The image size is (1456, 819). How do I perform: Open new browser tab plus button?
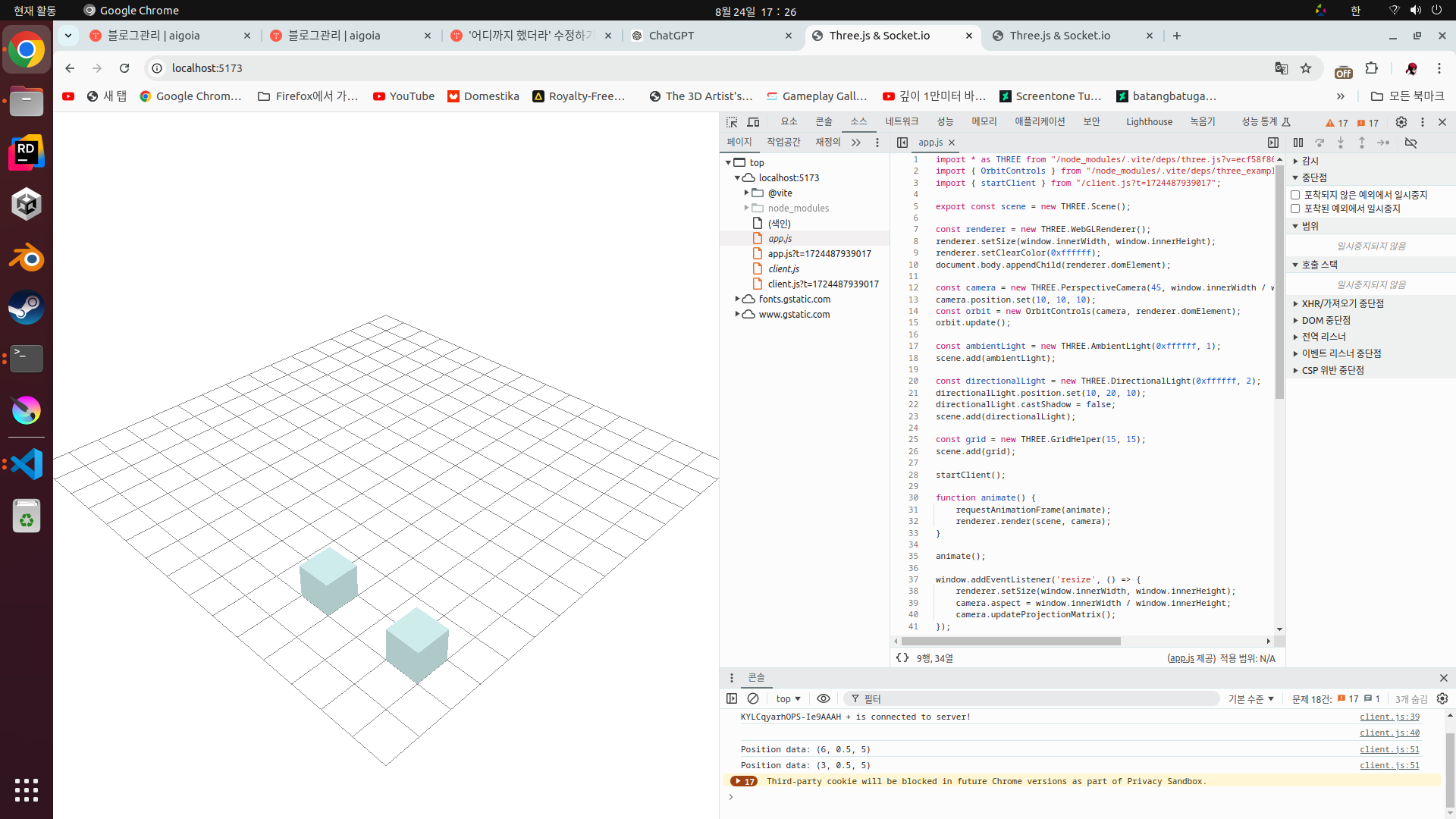click(x=1177, y=36)
